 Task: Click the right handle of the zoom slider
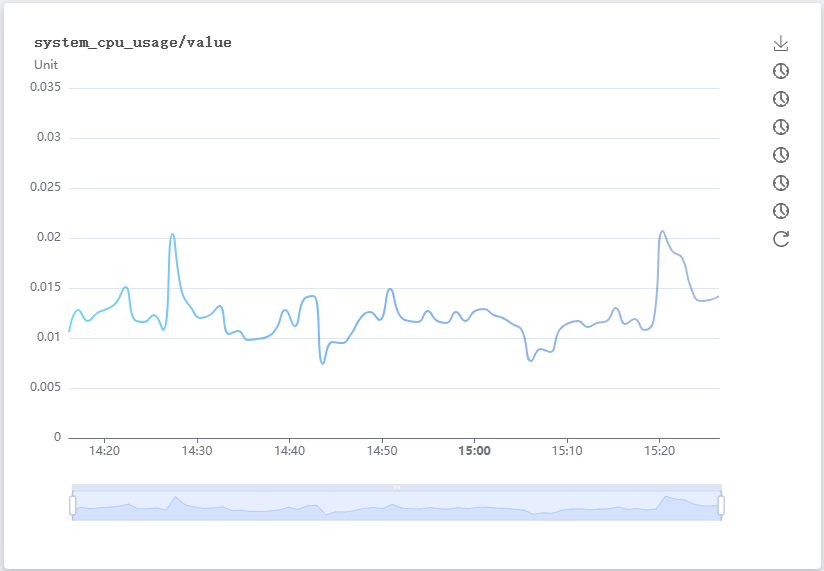pyautogui.click(x=721, y=506)
